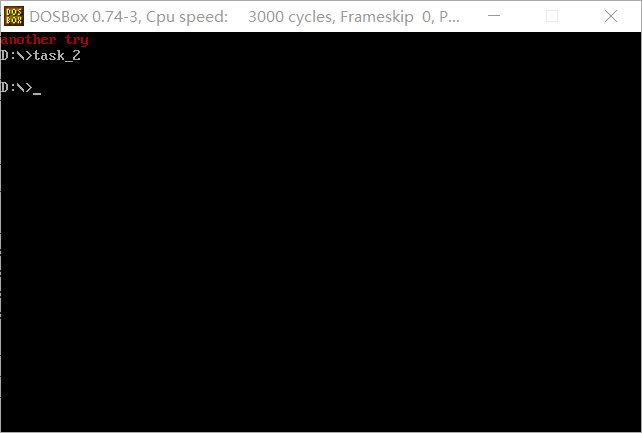Click the 'task_2' command text
The width and height of the screenshot is (642, 433).
57,55
